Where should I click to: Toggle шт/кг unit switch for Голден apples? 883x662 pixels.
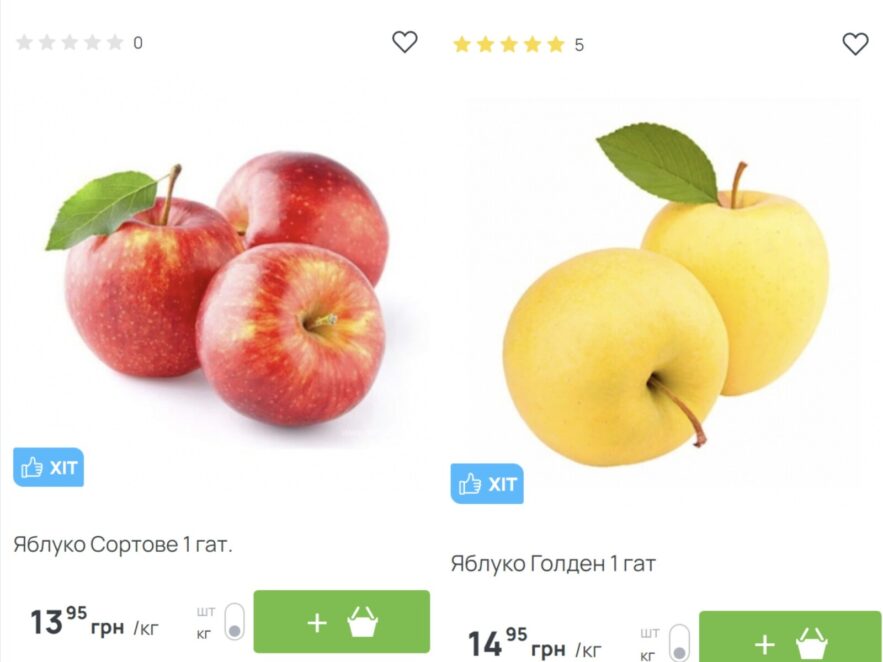(x=680, y=642)
